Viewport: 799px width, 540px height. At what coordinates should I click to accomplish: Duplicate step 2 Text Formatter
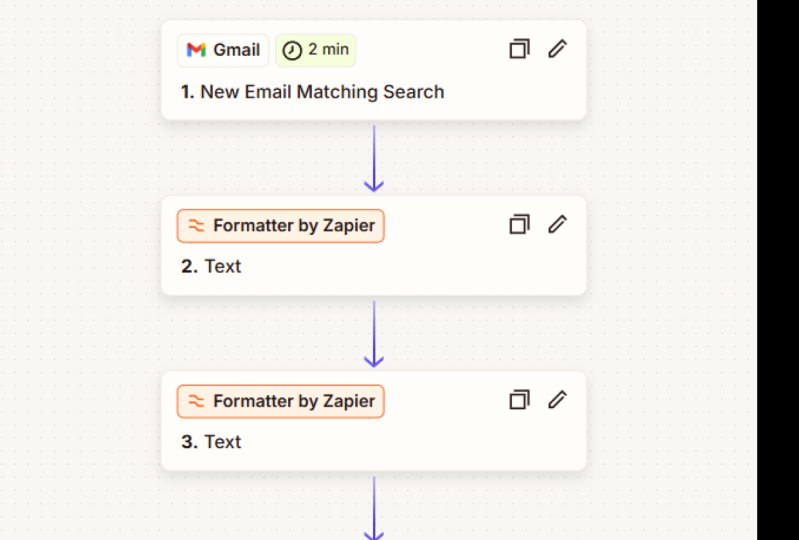click(x=519, y=224)
